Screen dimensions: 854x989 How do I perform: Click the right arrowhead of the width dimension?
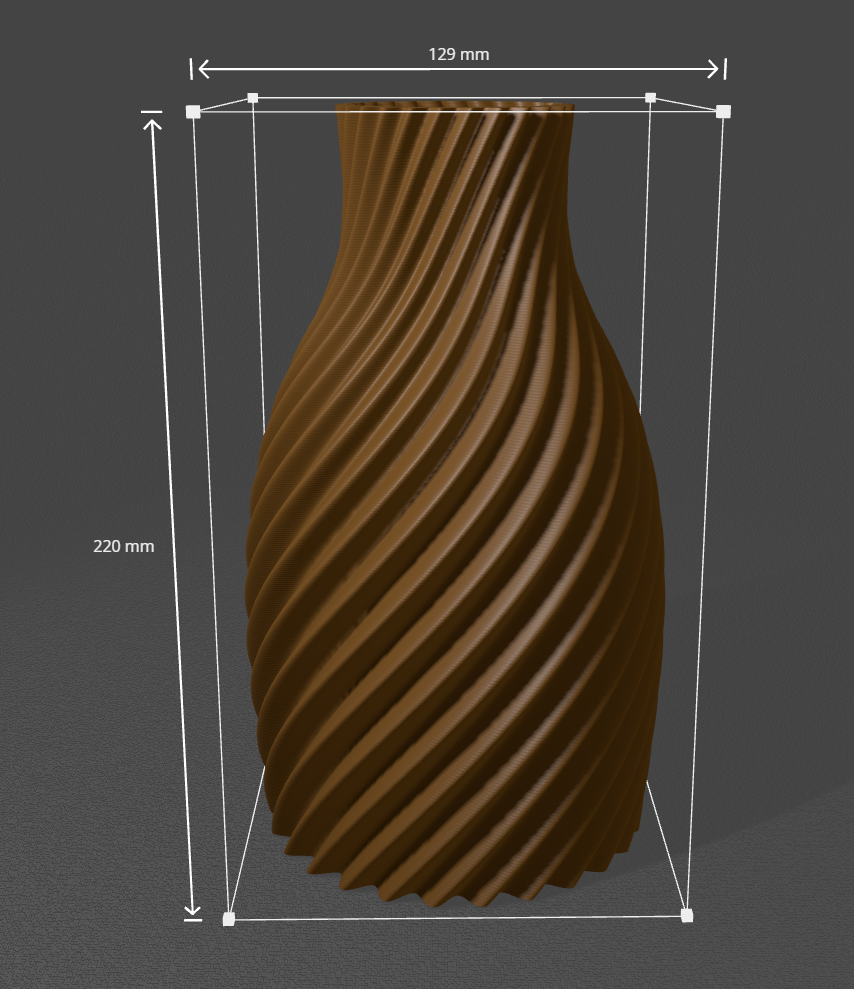tap(713, 68)
